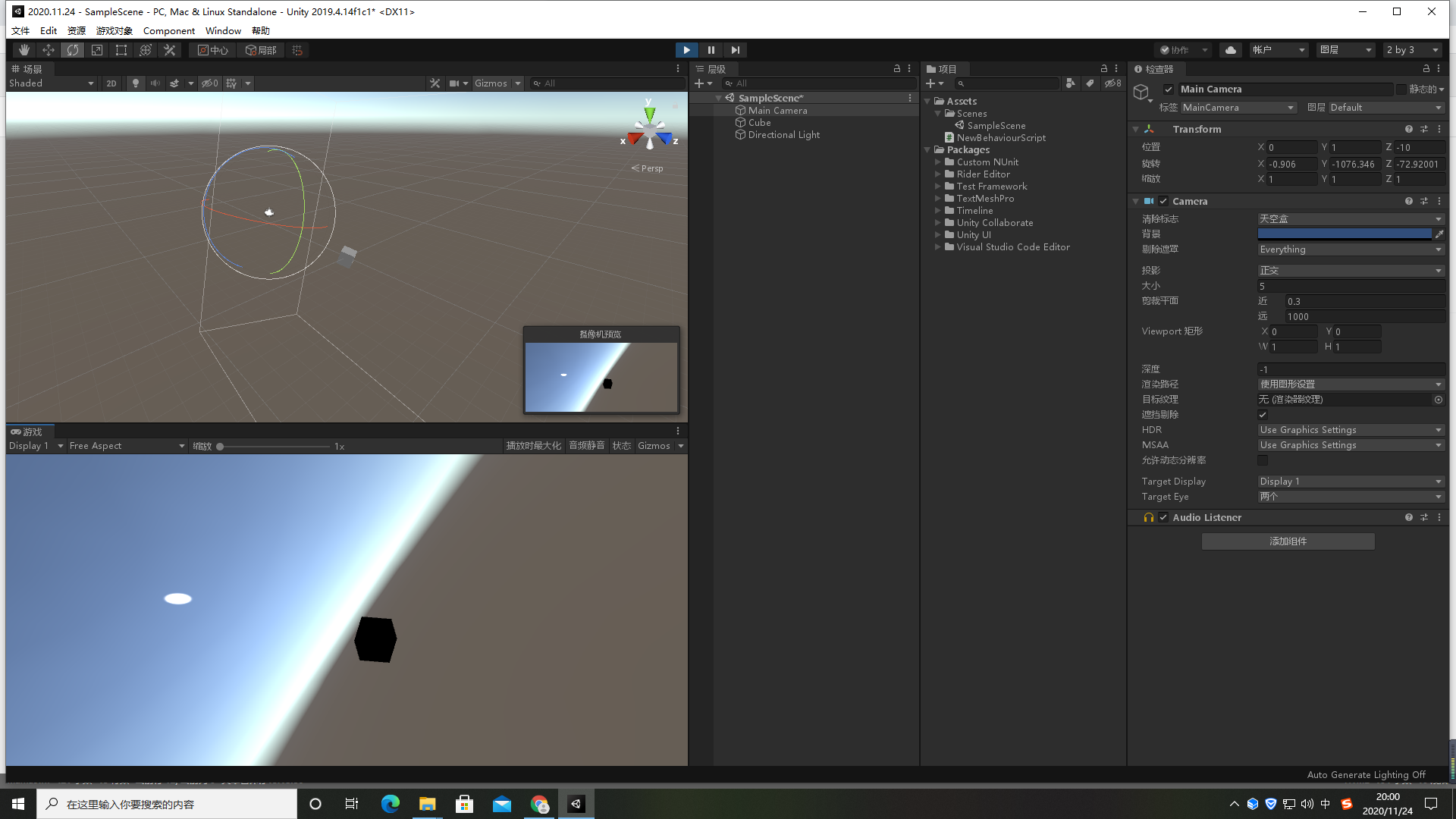Screen dimensions: 1456x819
Task: Select Directional Light in the hierarchy
Action: pyautogui.click(x=783, y=135)
